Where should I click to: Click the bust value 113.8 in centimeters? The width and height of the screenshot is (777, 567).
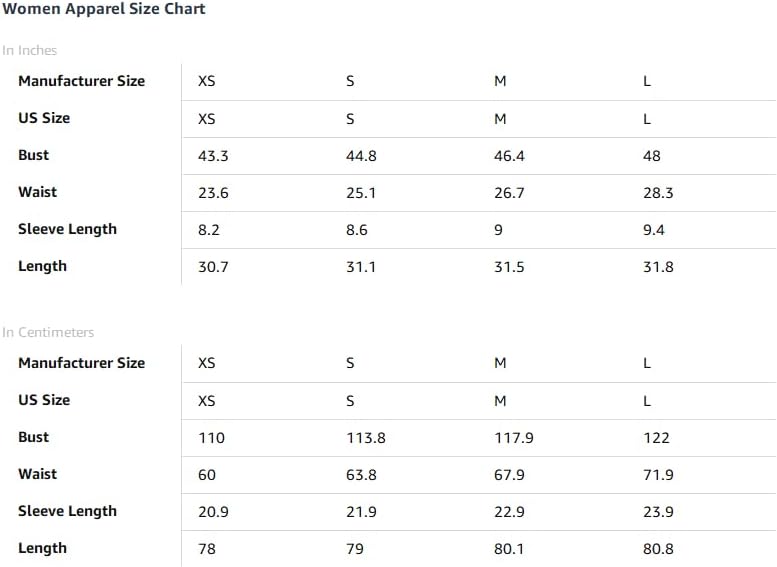tap(366, 438)
